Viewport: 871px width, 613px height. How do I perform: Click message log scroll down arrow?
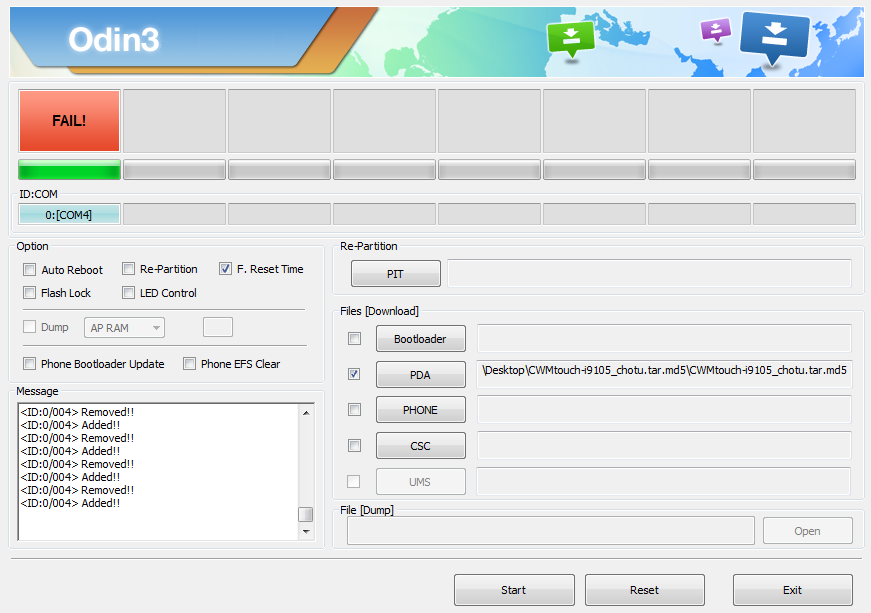[306, 531]
